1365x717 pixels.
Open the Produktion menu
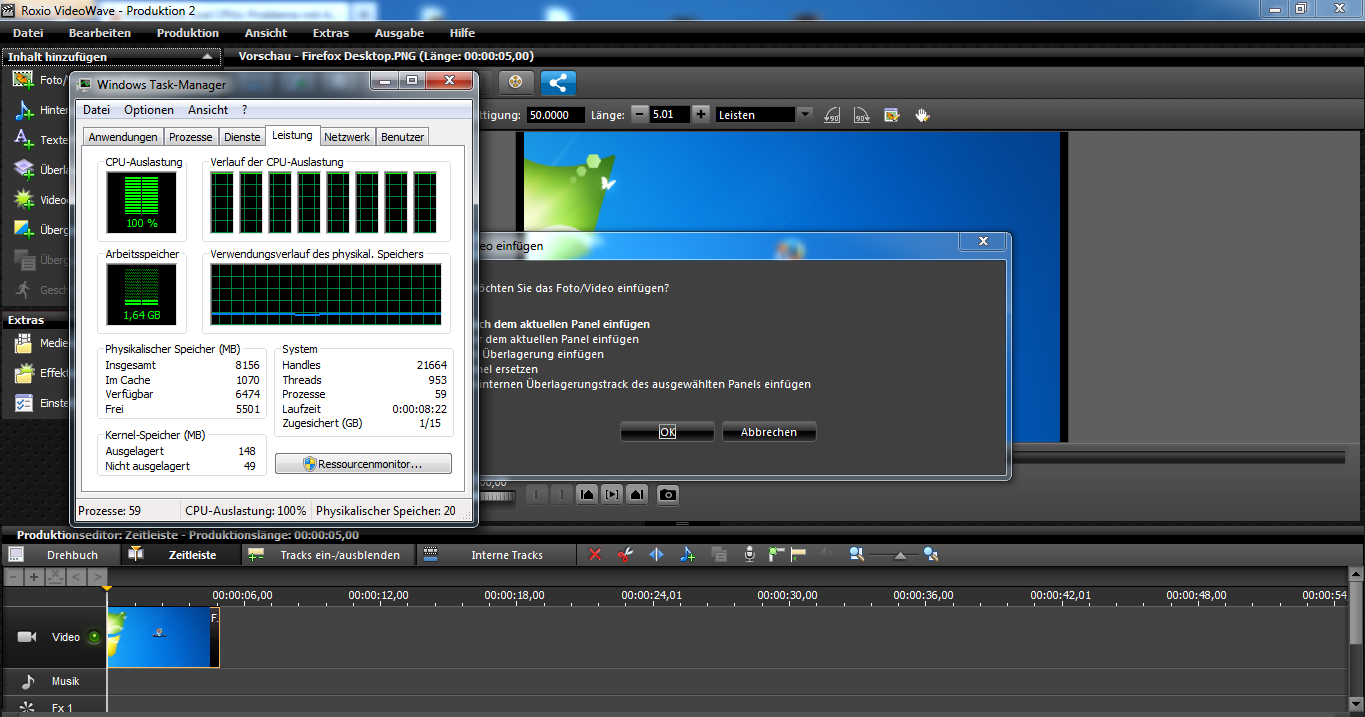point(188,33)
